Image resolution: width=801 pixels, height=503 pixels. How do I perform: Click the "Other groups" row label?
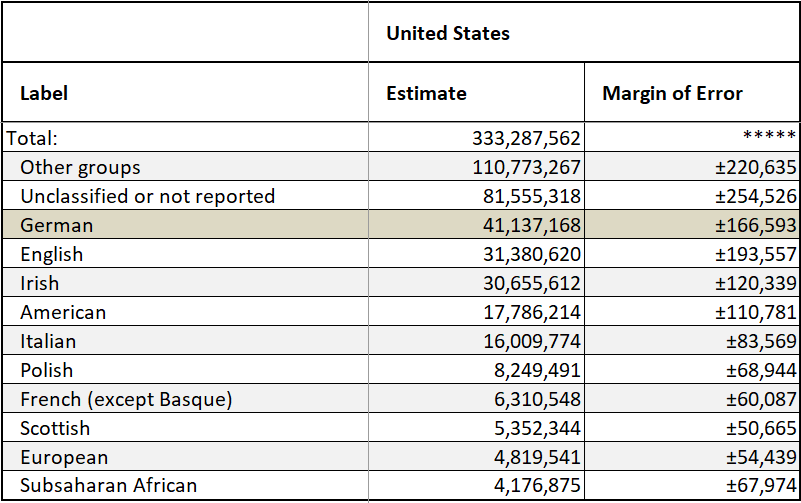tap(80, 167)
